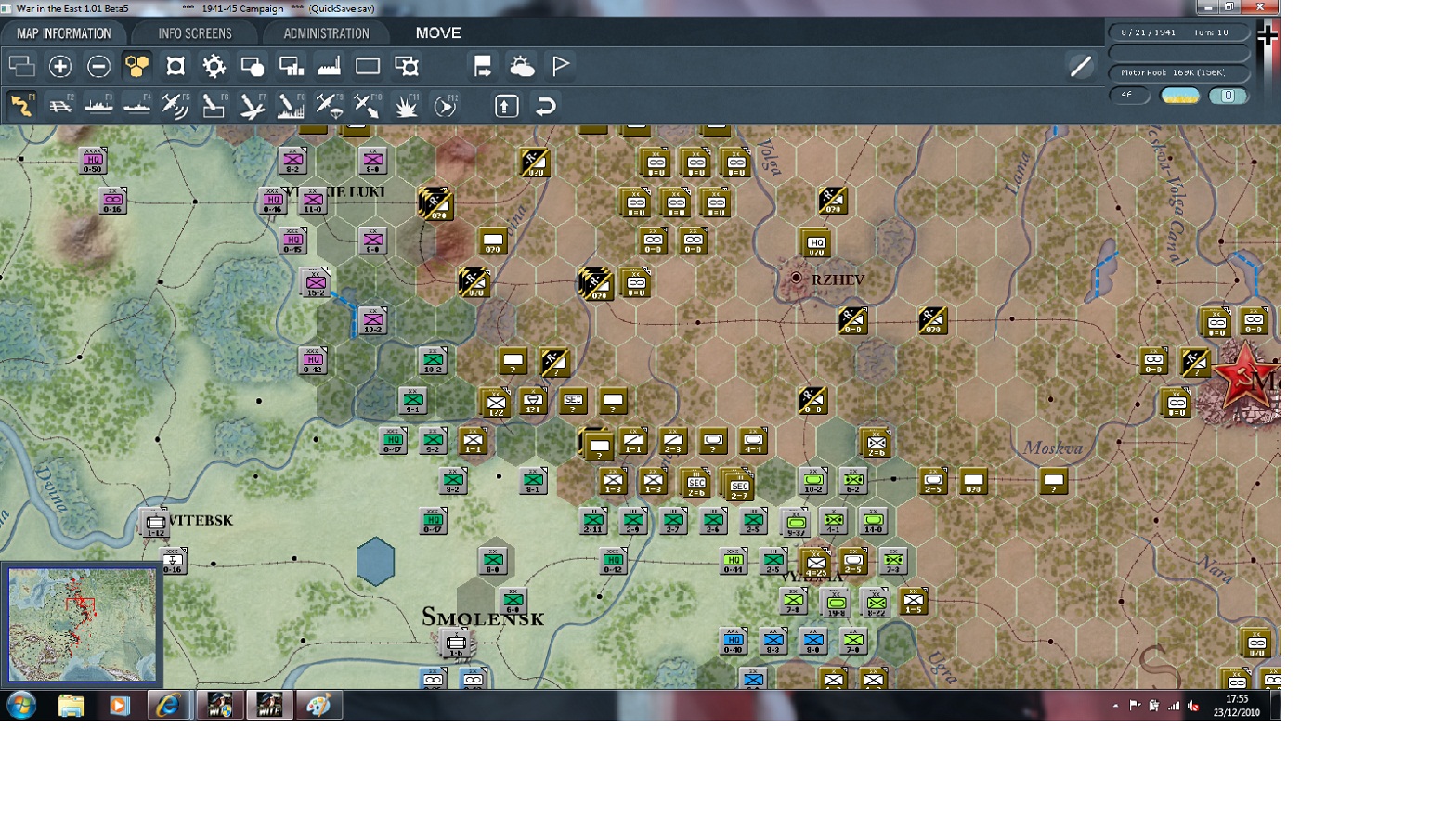Click the F12 end turn icon
The width and height of the screenshot is (1456, 819).
[446, 106]
